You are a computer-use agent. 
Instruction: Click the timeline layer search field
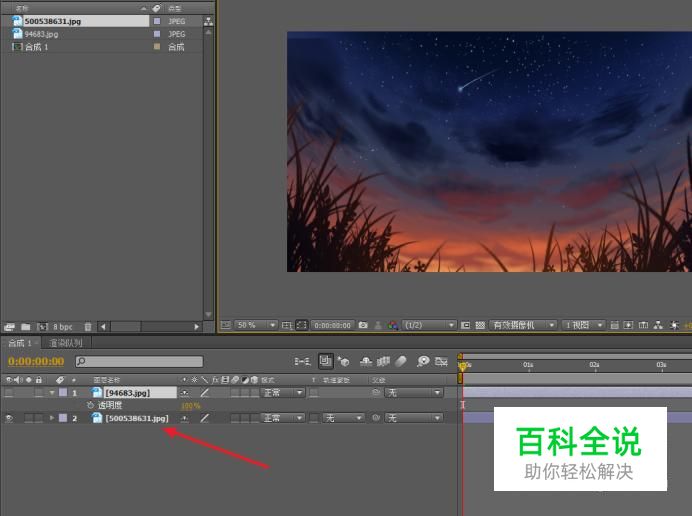click(x=139, y=362)
